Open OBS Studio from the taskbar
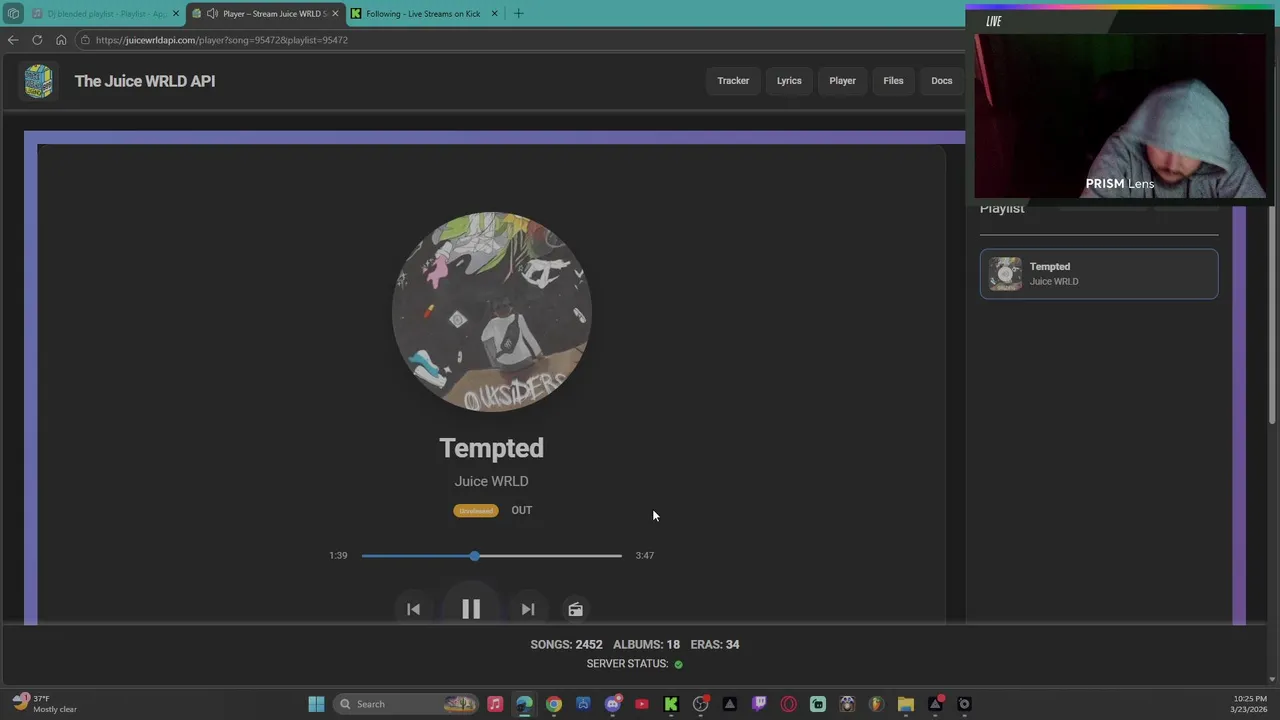Screen dimensions: 1280x720 point(700,704)
